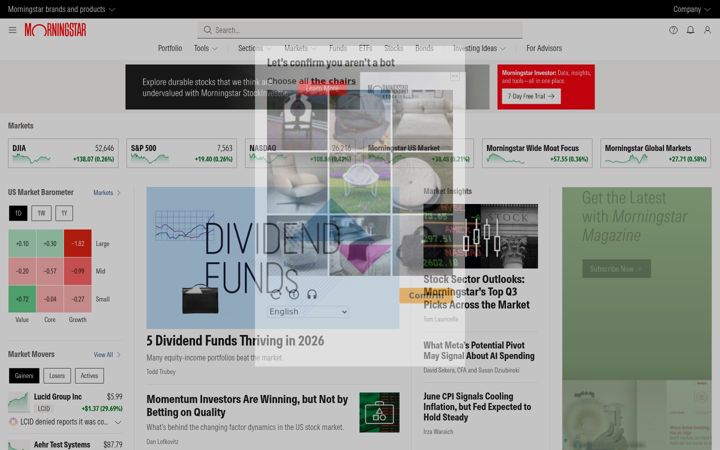Show Gainers in Market Movers
720x450 pixels.
click(24, 376)
